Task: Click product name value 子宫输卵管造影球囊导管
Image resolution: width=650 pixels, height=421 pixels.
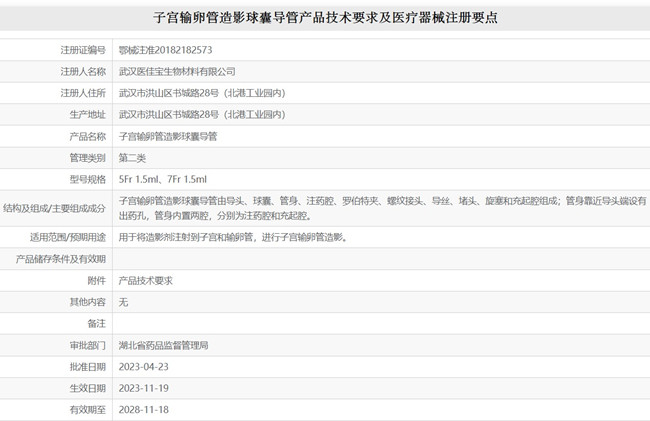Action: pyautogui.click(x=168, y=136)
